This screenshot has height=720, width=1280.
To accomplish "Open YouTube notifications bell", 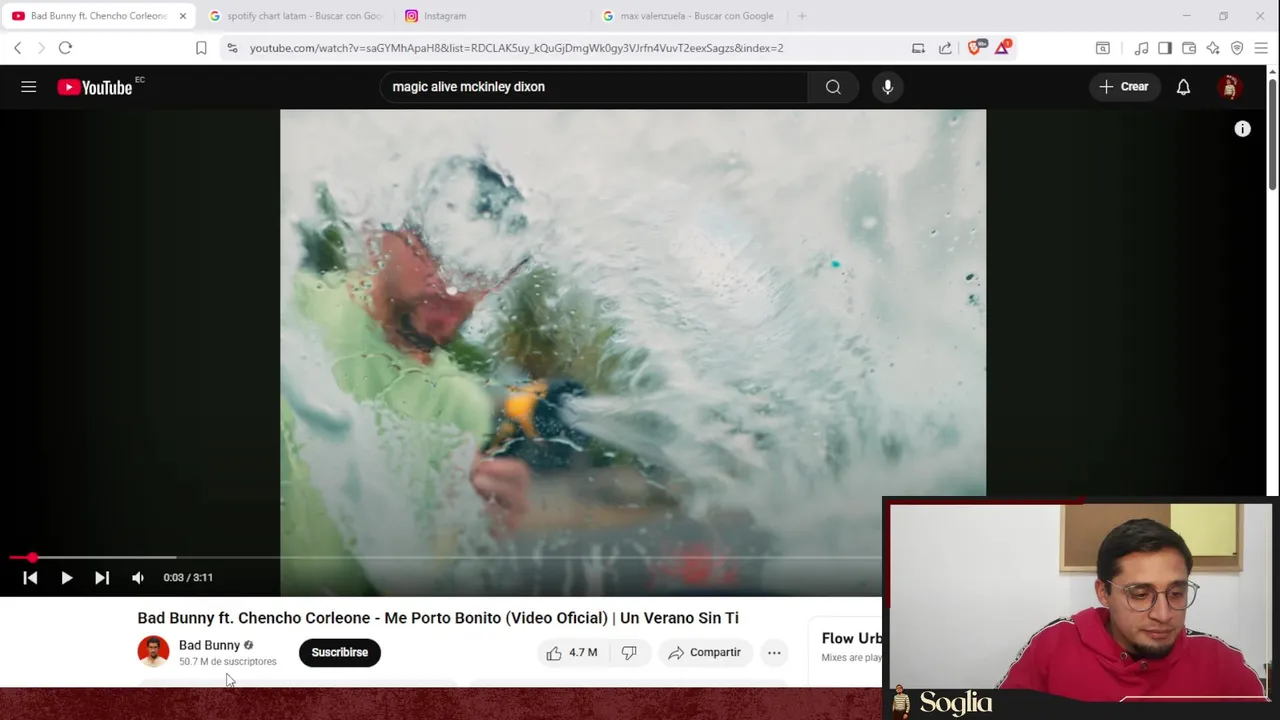I will click(1183, 87).
